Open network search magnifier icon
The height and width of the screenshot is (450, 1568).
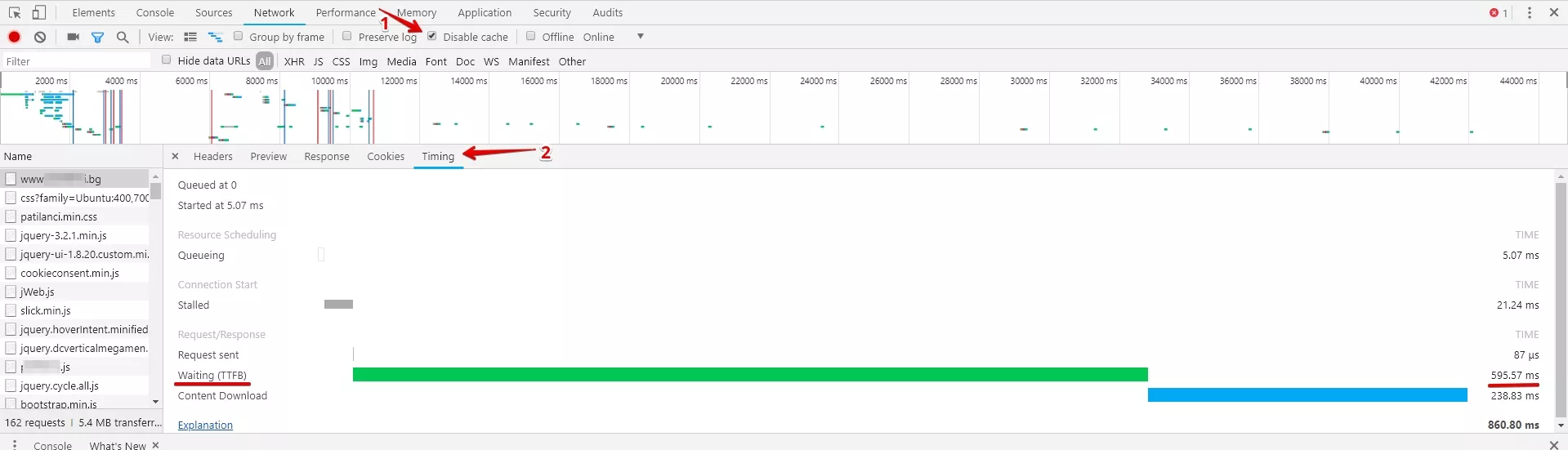123,37
